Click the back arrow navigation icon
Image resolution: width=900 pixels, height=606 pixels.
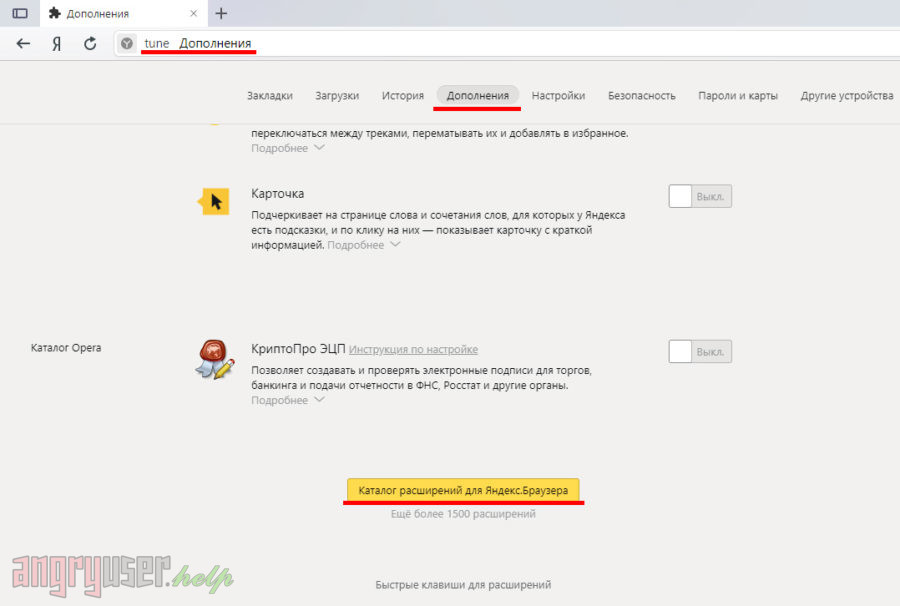pyautogui.click(x=24, y=43)
